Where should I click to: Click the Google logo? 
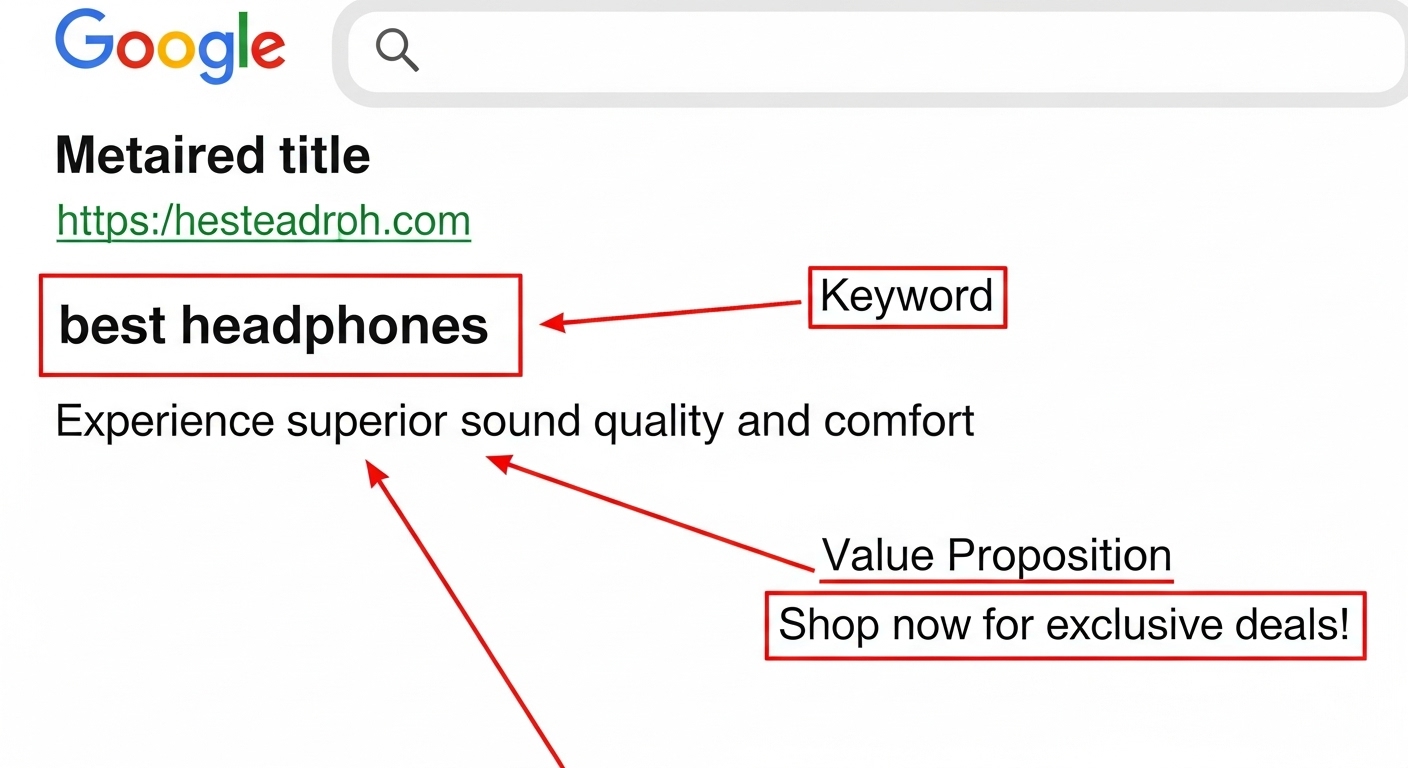170,47
